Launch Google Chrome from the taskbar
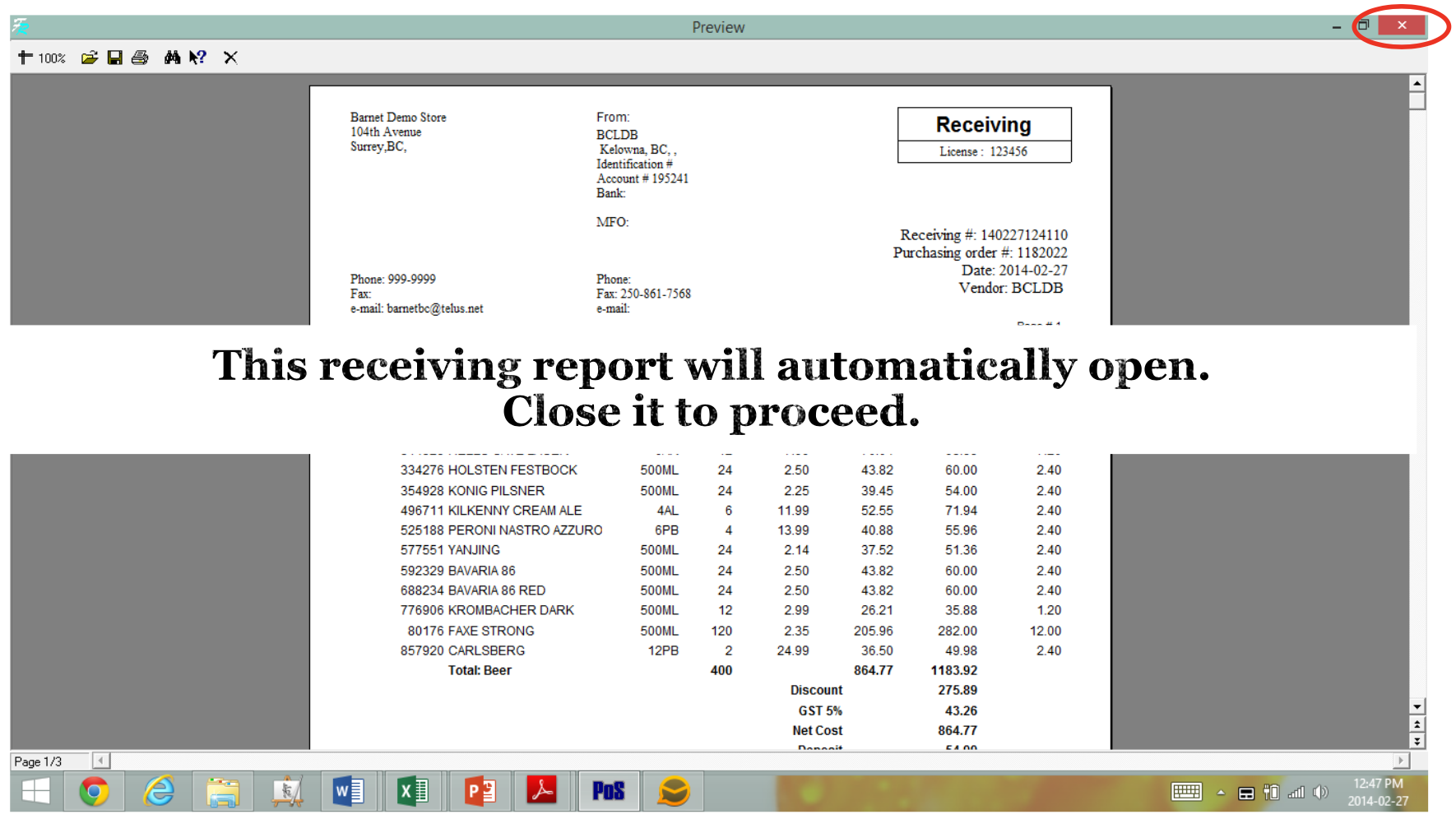 pyautogui.click(x=94, y=792)
